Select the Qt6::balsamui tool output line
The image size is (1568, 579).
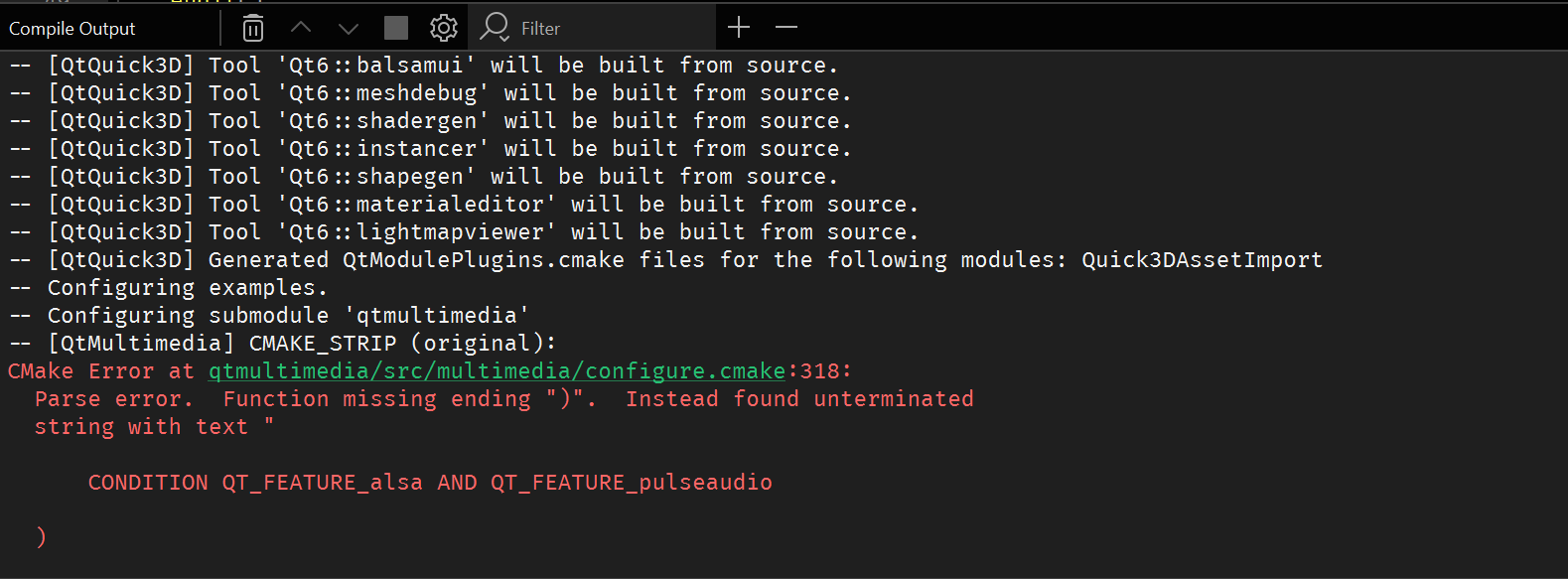click(424, 66)
